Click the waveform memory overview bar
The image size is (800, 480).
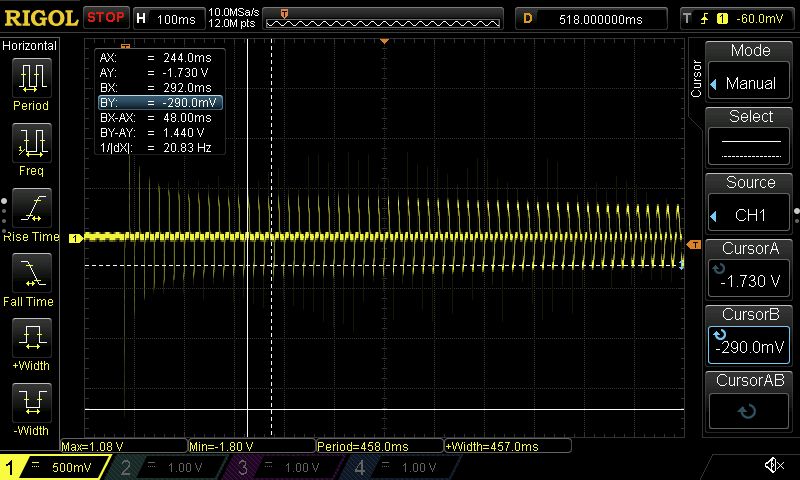[383, 19]
